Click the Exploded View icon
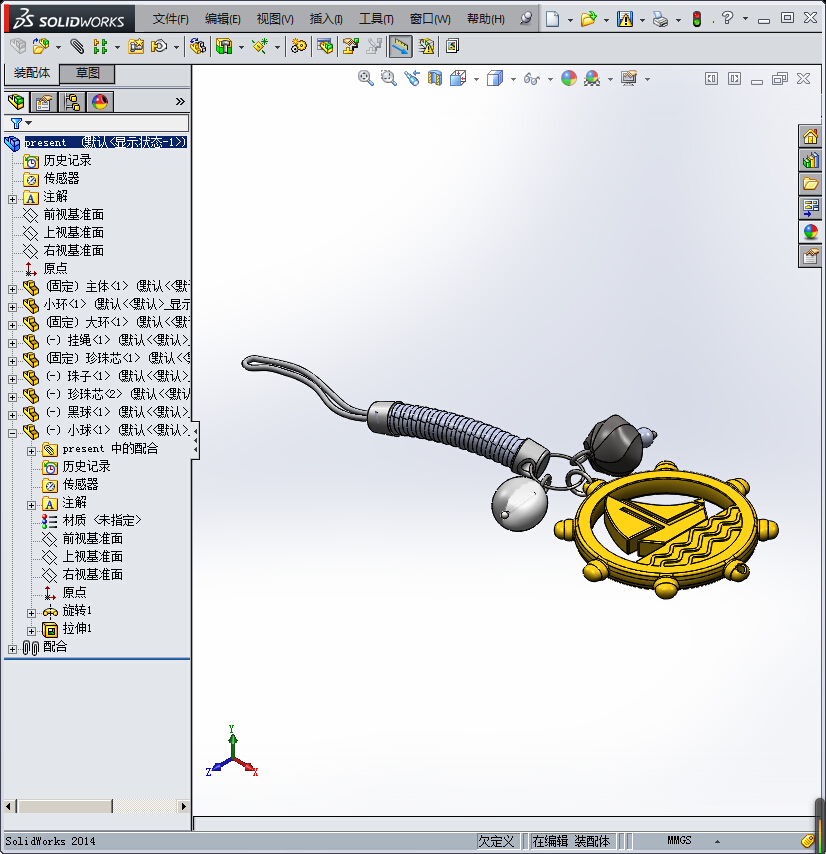 (351, 46)
